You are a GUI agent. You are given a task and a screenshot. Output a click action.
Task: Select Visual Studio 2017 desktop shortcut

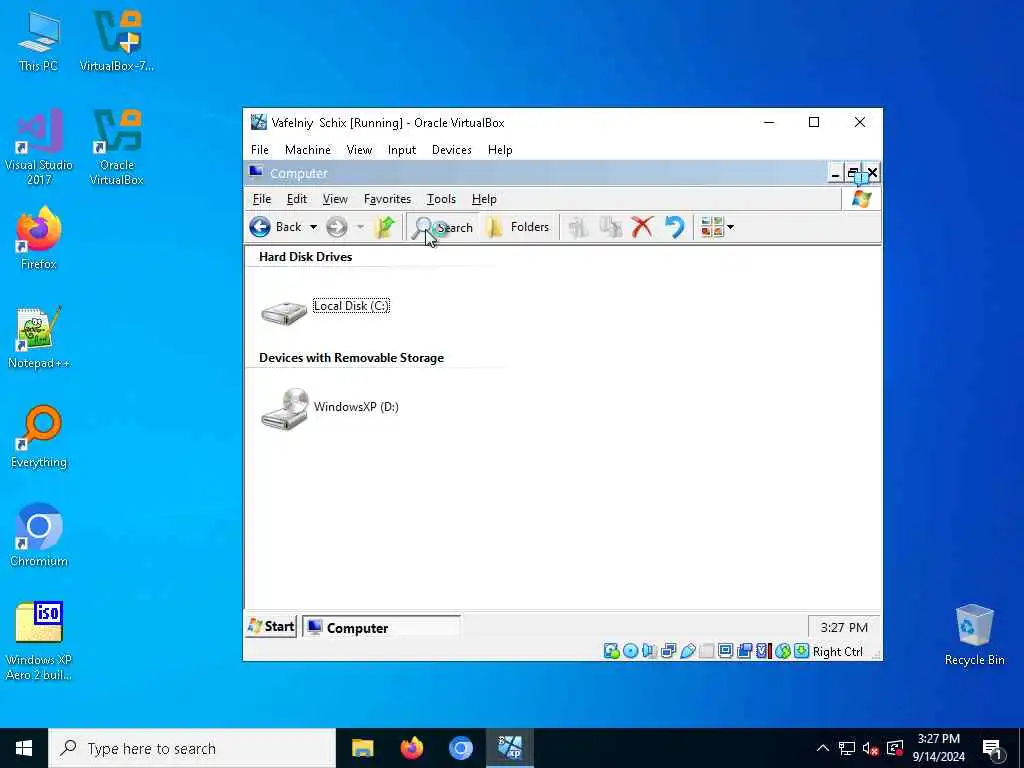click(39, 147)
